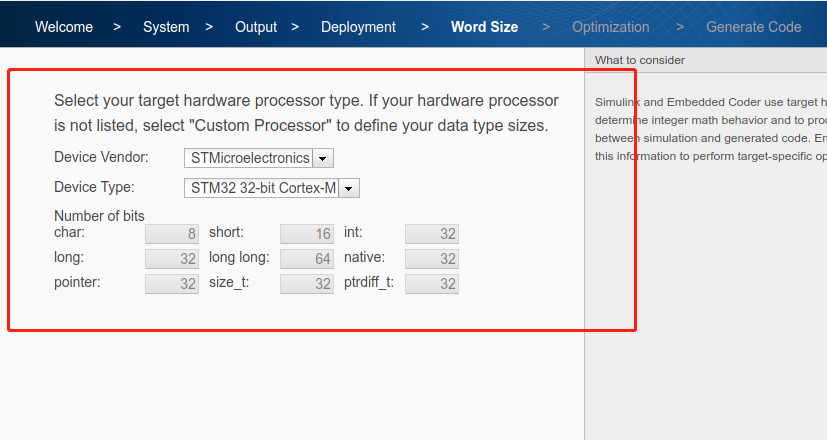Go to the Welcome step
The height and width of the screenshot is (440, 827).
pyautogui.click(x=66, y=27)
